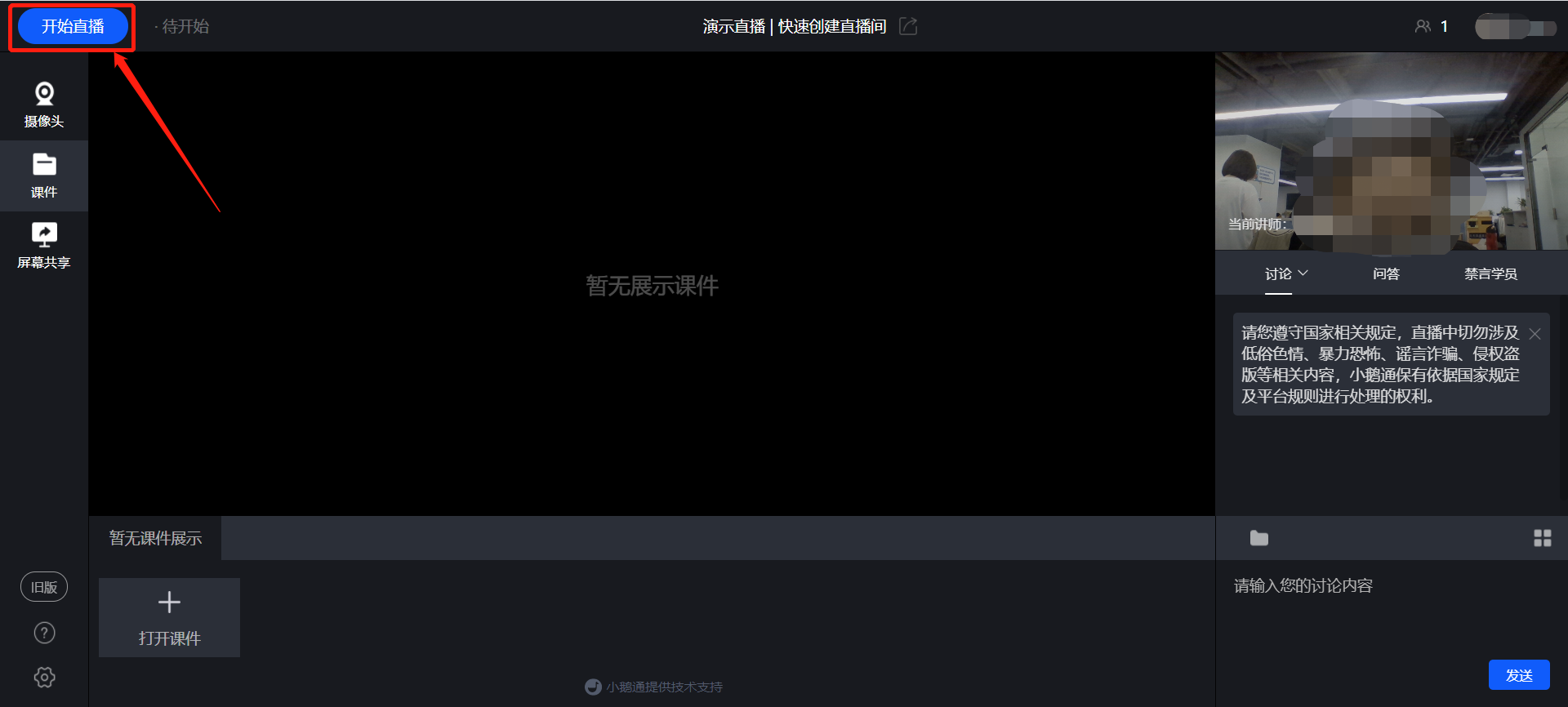The height and width of the screenshot is (707, 1568).
Task: Select the 课件 courseware icon
Action: [x=44, y=176]
